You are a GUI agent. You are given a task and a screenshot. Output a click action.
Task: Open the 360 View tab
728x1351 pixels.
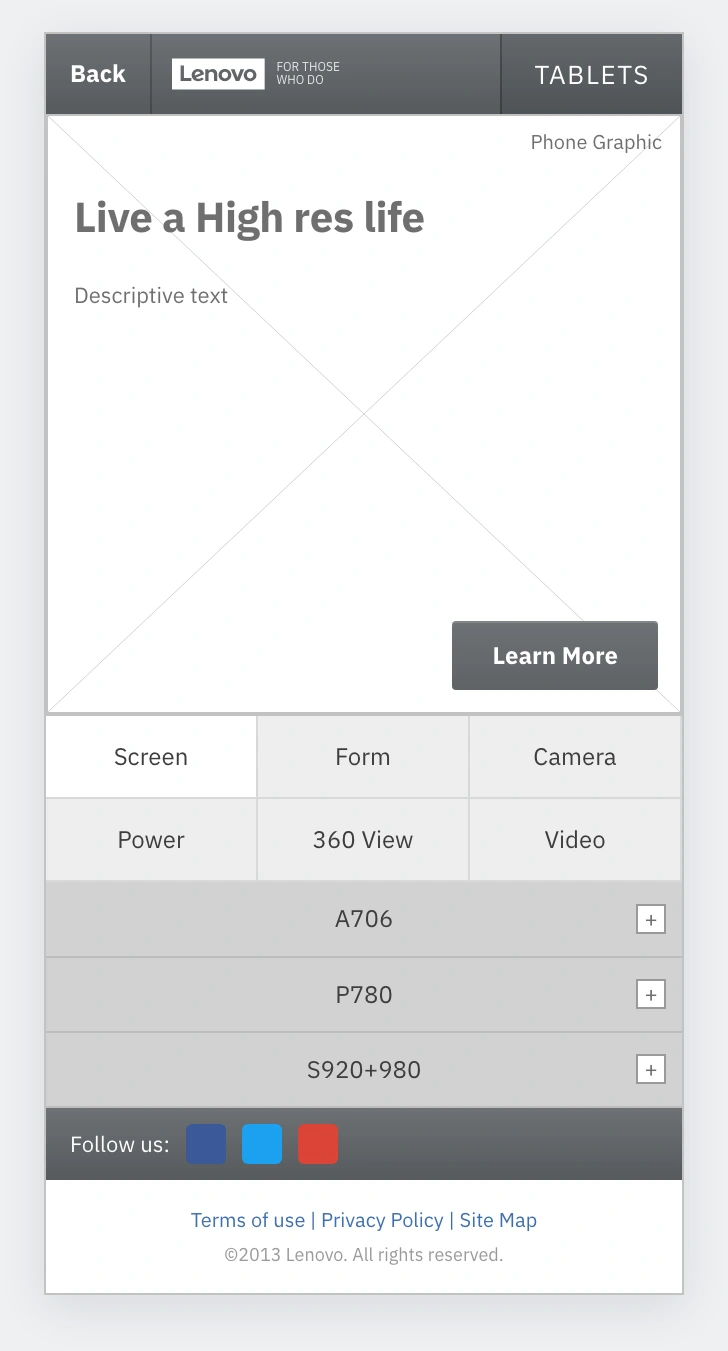pos(363,840)
